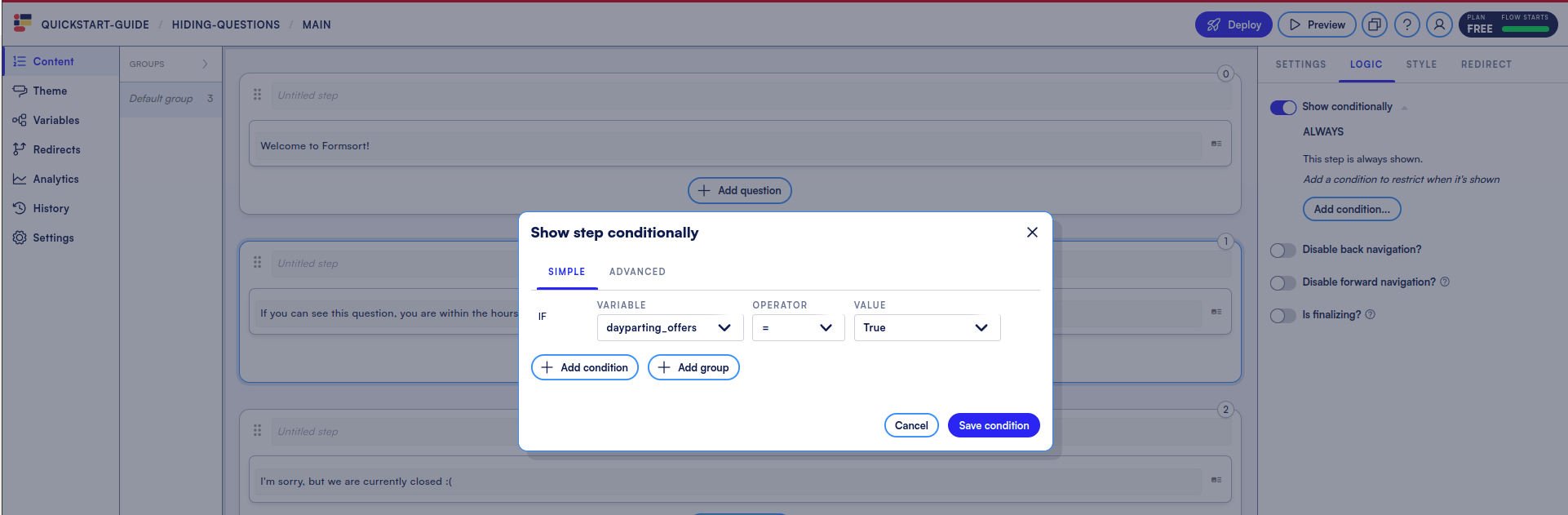The height and width of the screenshot is (515, 1568).
Task: Switch to the Style tab
Action: (1420, 64)
